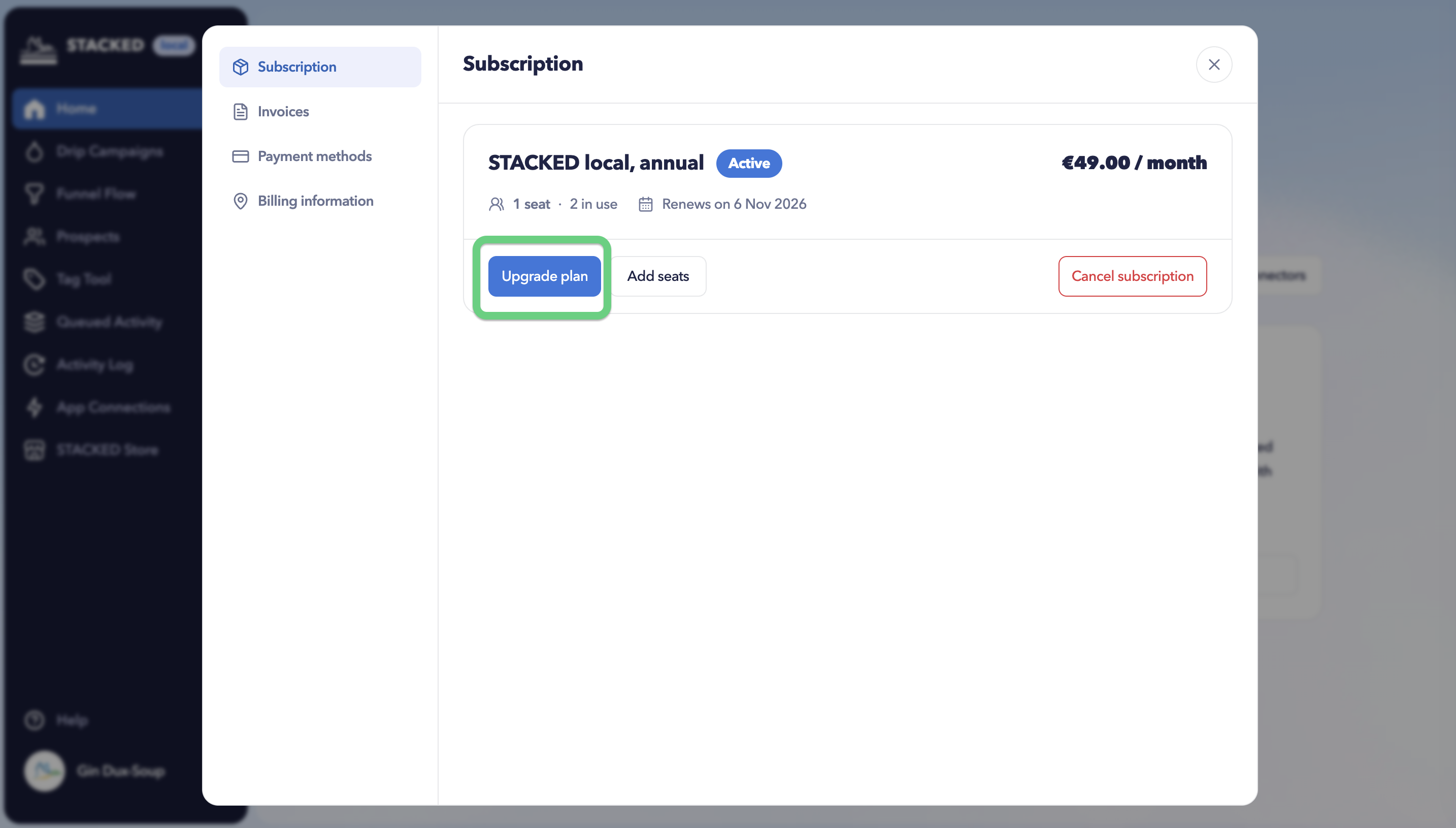Click the "Renews on 6 Nov 2026" text
Screen dimensions: 1456x828
pos(734,204)
